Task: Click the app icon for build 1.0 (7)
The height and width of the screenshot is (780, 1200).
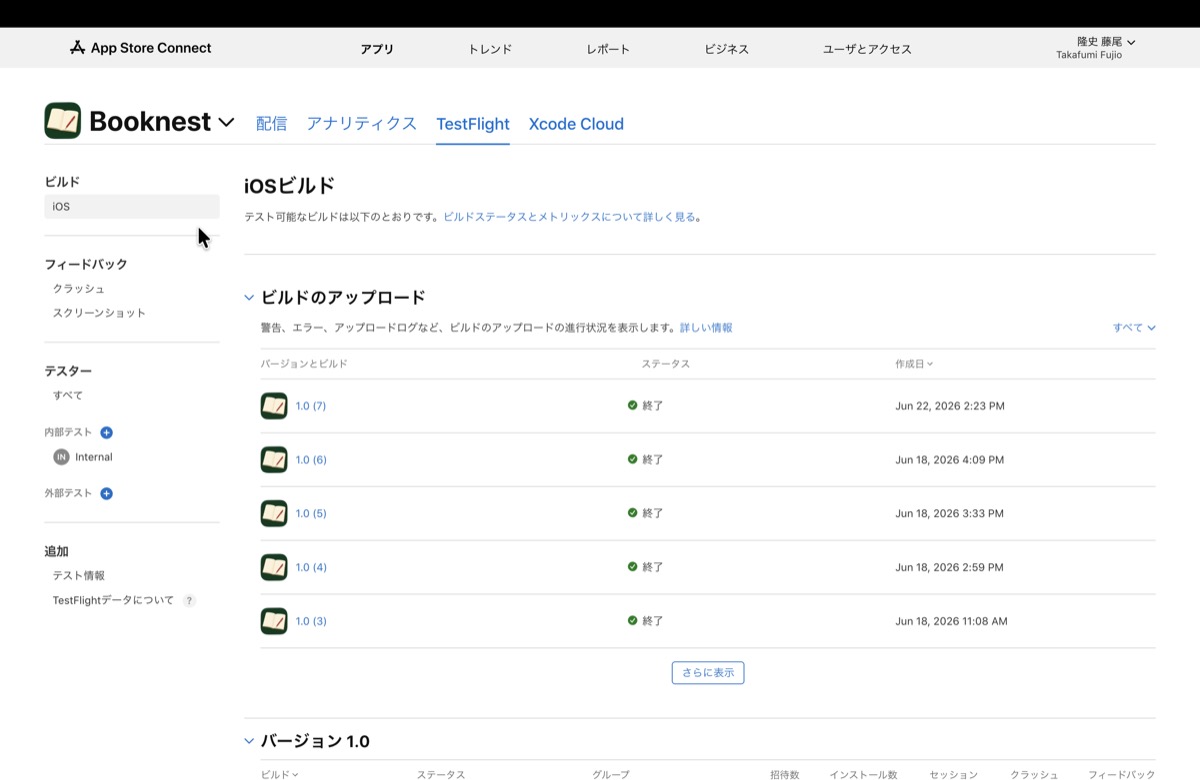Action: [274, 406]
